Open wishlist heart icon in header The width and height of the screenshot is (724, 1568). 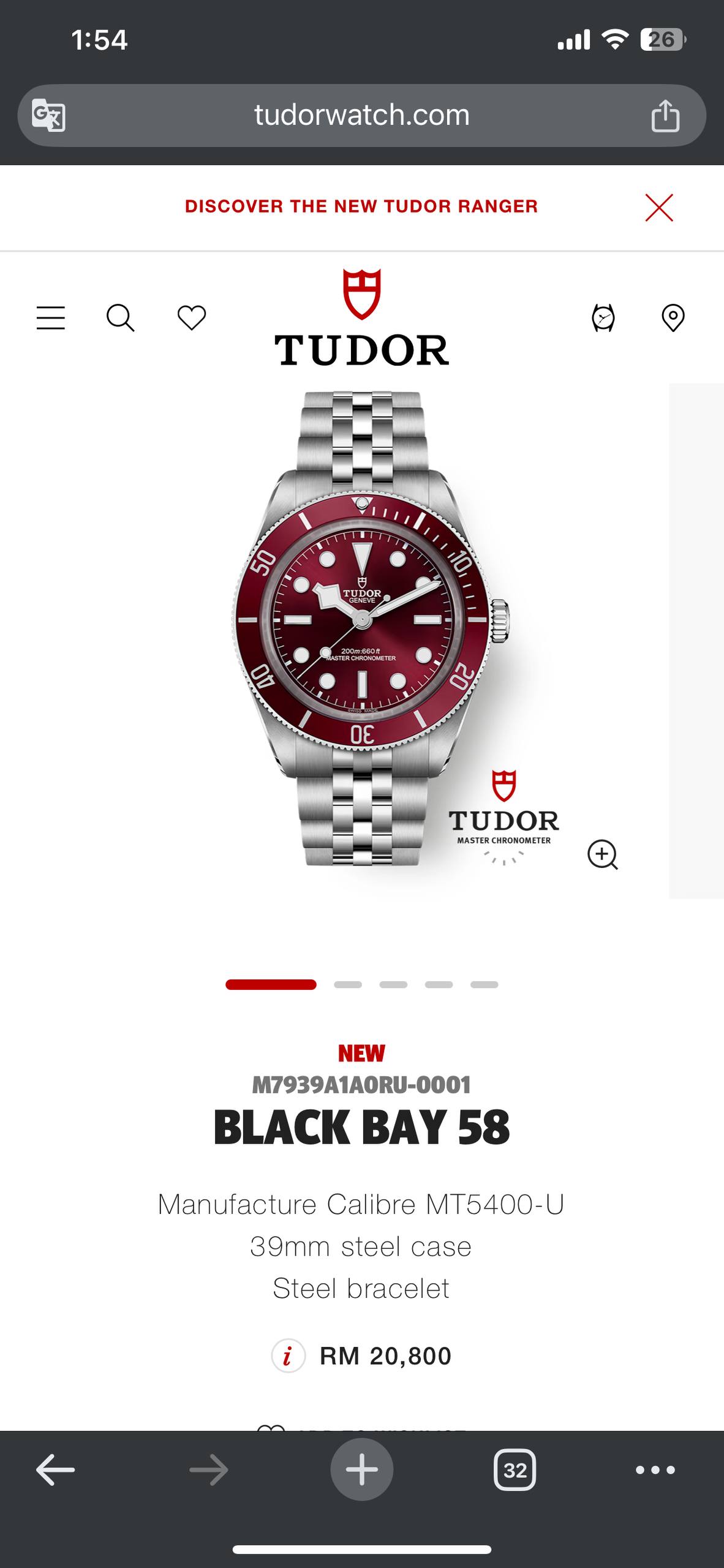point(192,318)
